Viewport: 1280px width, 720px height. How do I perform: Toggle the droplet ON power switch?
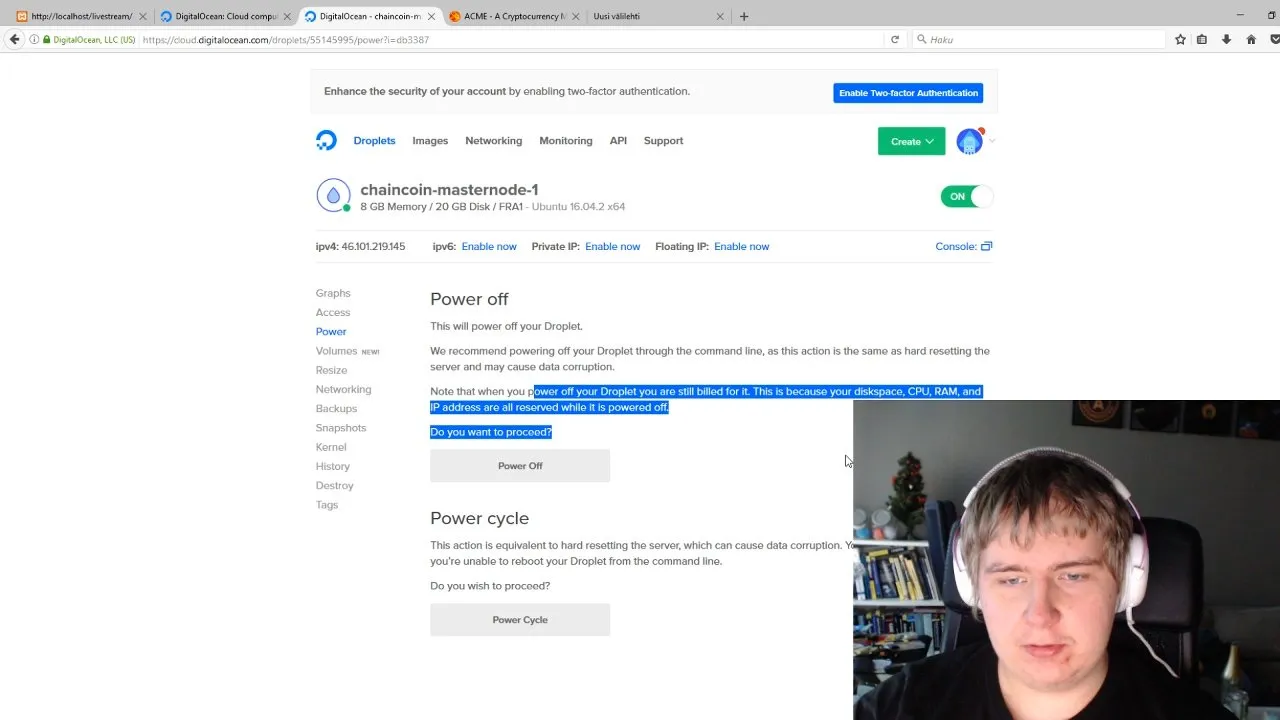pyautogui.click(x=966, y=196)
